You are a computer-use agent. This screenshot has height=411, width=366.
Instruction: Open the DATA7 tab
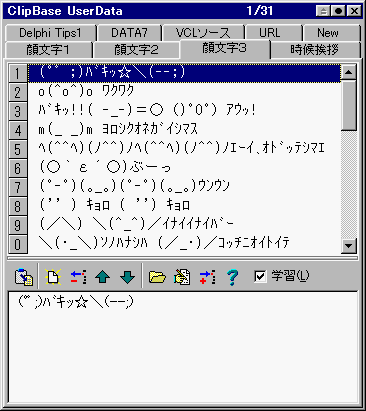coord(129,33)
